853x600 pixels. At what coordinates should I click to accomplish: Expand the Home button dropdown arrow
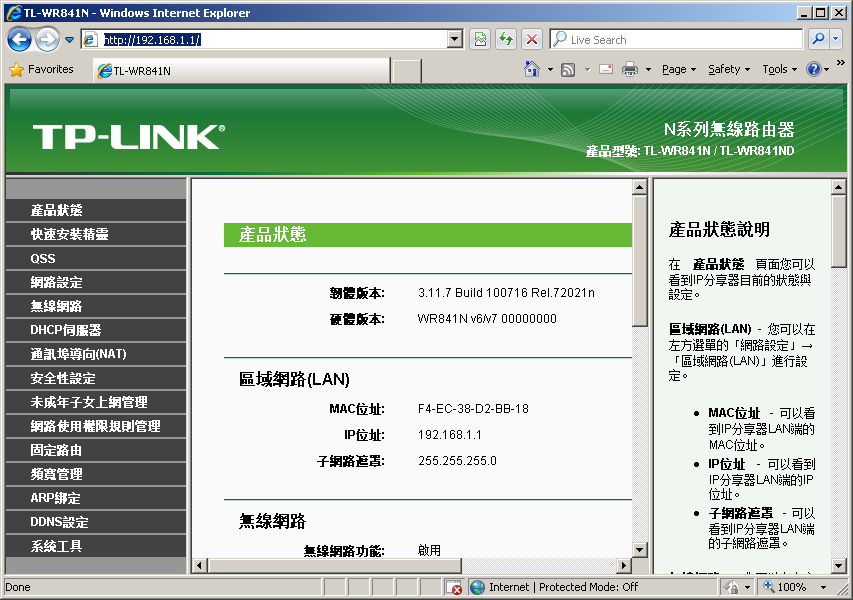pyautogui.click(x=550, y=70)
